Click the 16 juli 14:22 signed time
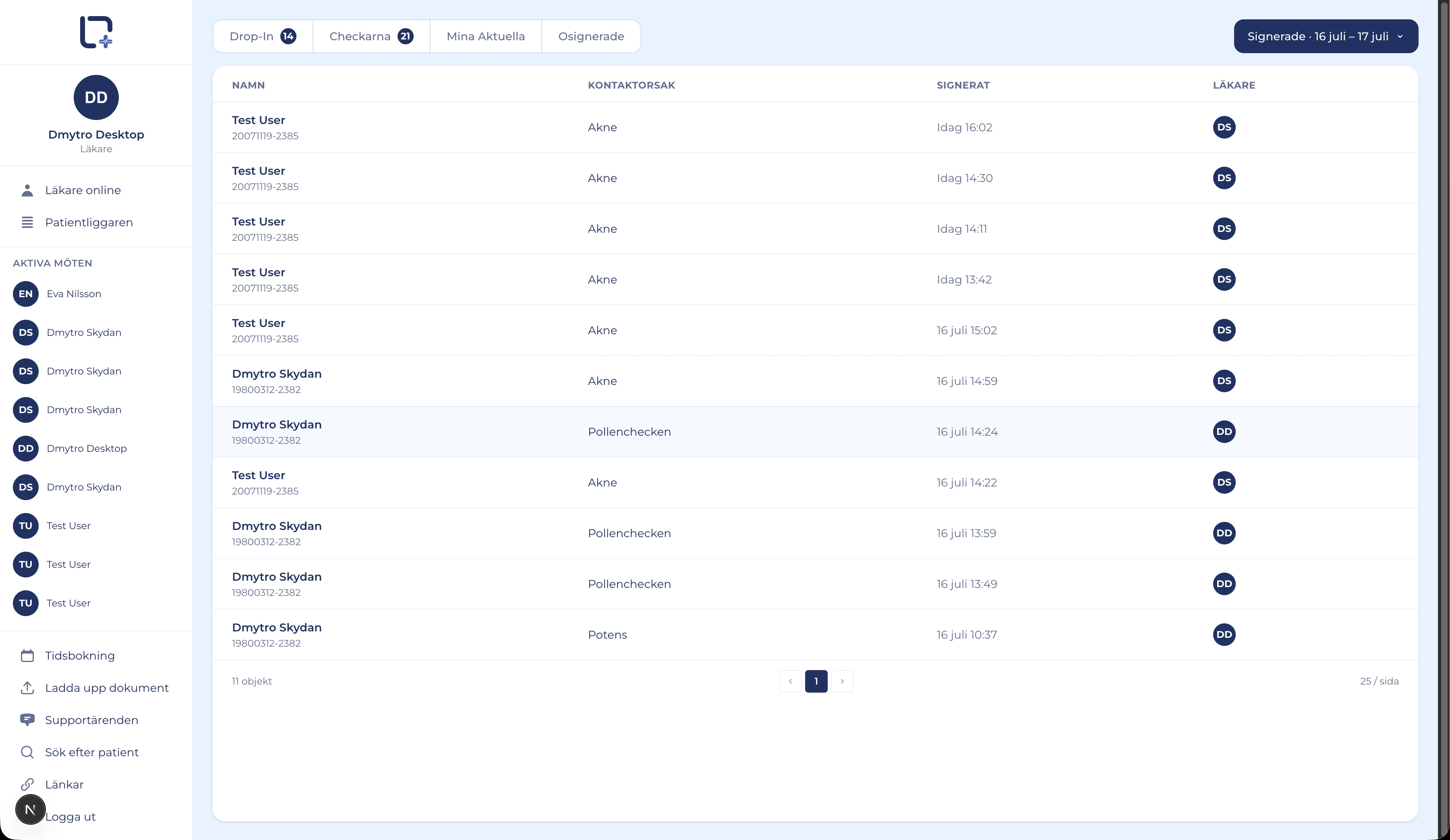The height and width of the screenshot is (840, 1450). pos(967,483)
